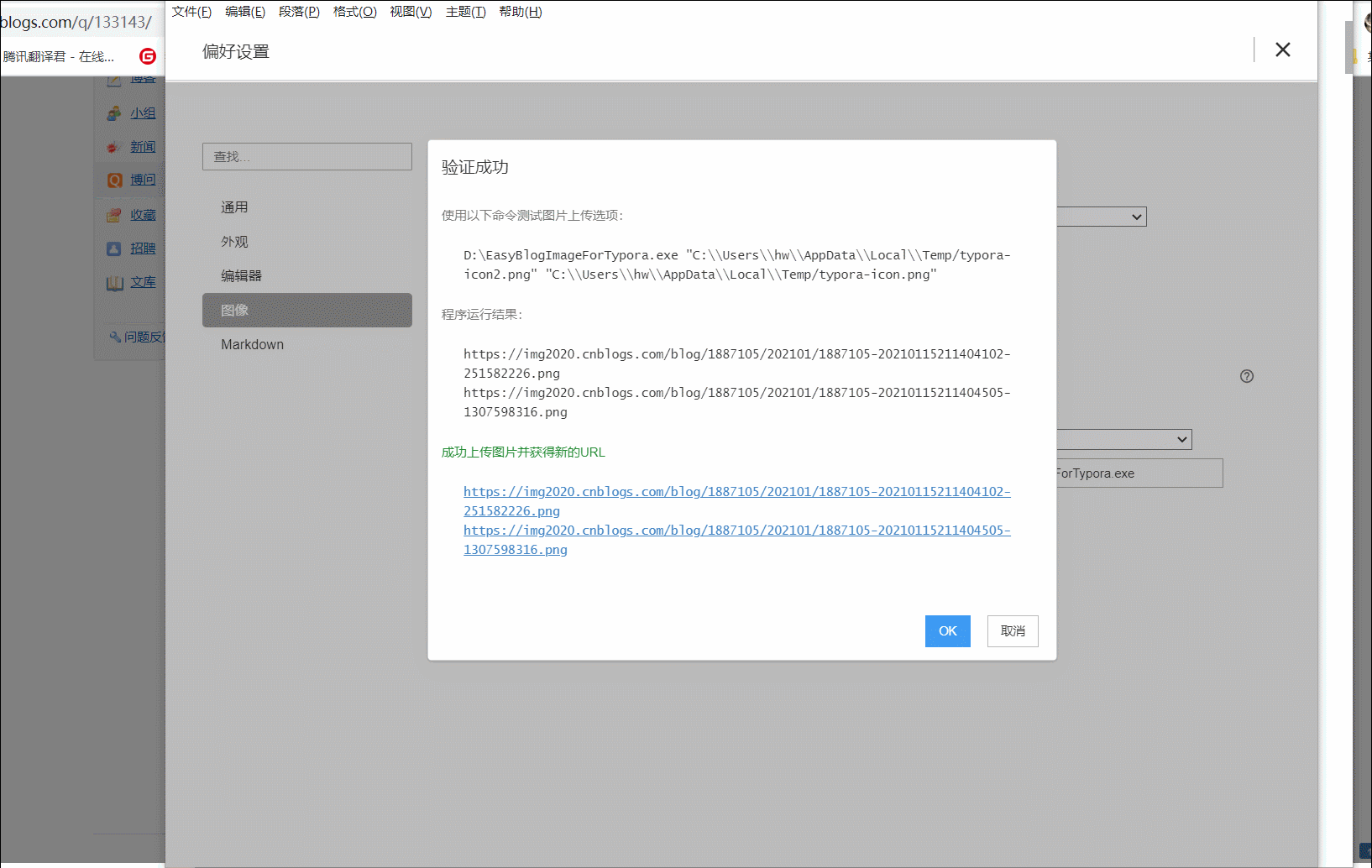Screen dimensions: 1372x868
Task: Open the 格式(O) menu
Action: click(354, 12)
